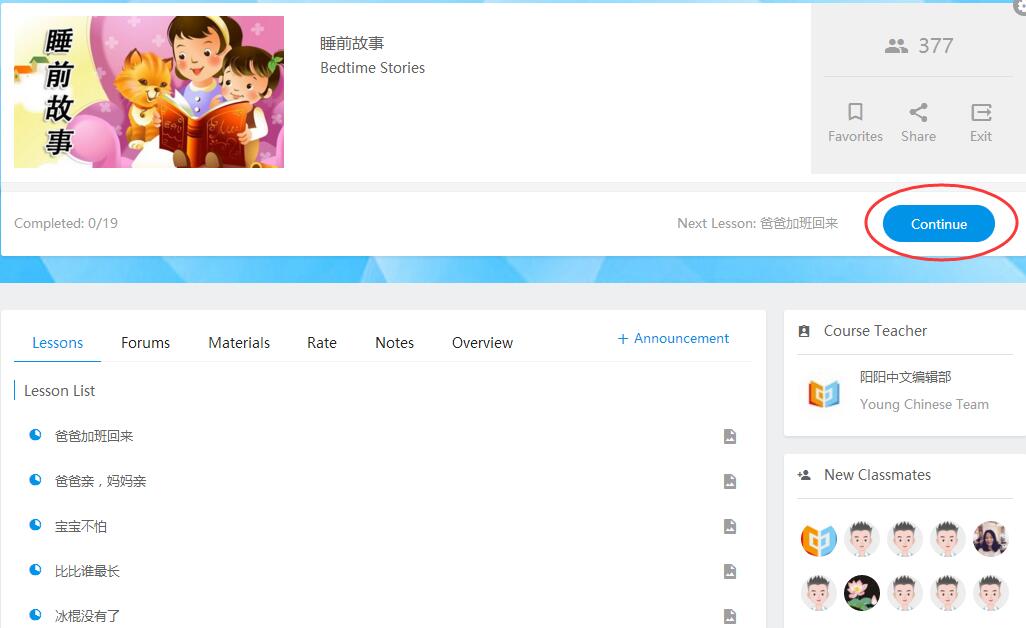Click the Young Chinese Team book logo
This screenshot has width=1026, height=628.
824,393
